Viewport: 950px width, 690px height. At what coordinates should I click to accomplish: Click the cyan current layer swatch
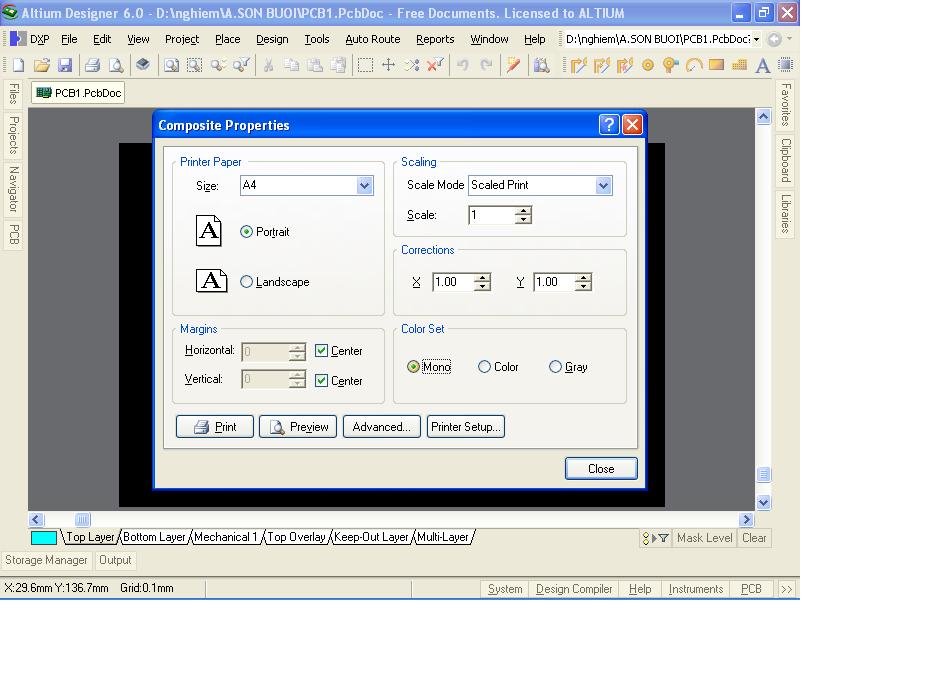[44, 538]
